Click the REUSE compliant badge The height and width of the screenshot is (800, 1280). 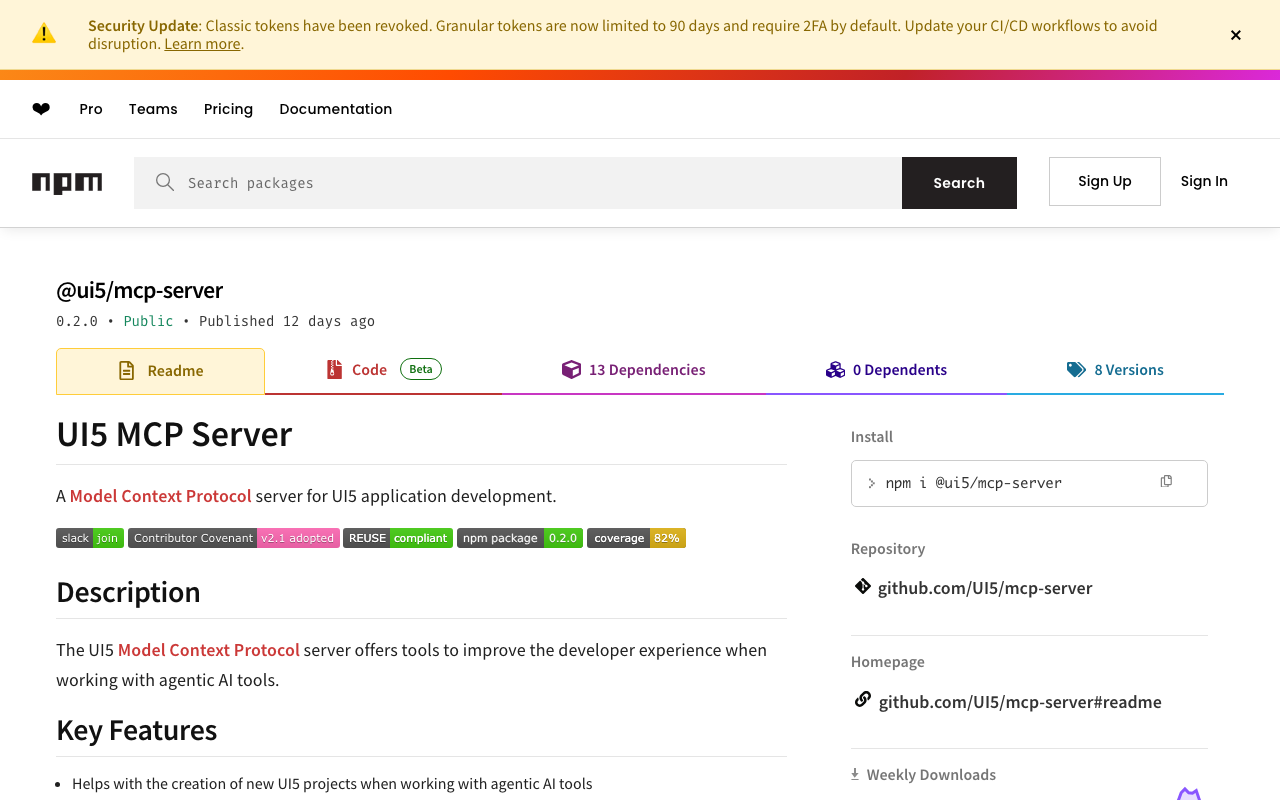[x=398, y=538]
